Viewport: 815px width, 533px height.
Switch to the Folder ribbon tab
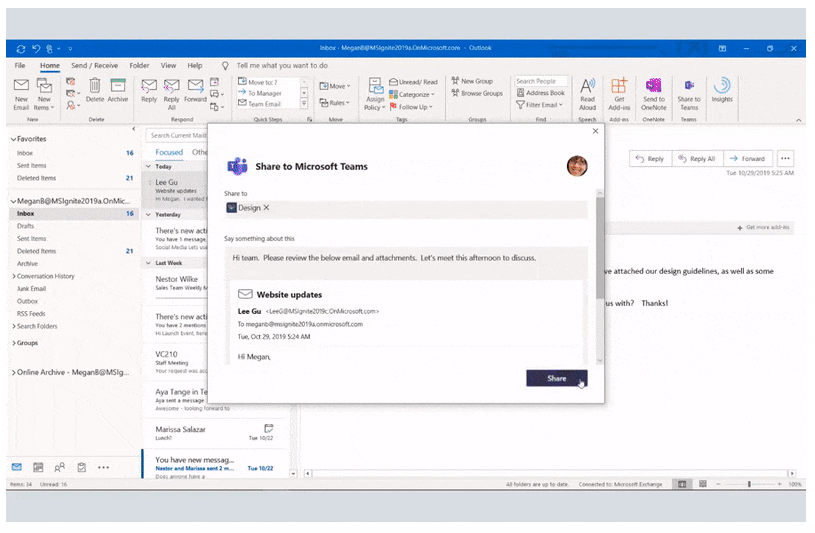[139, 66]
